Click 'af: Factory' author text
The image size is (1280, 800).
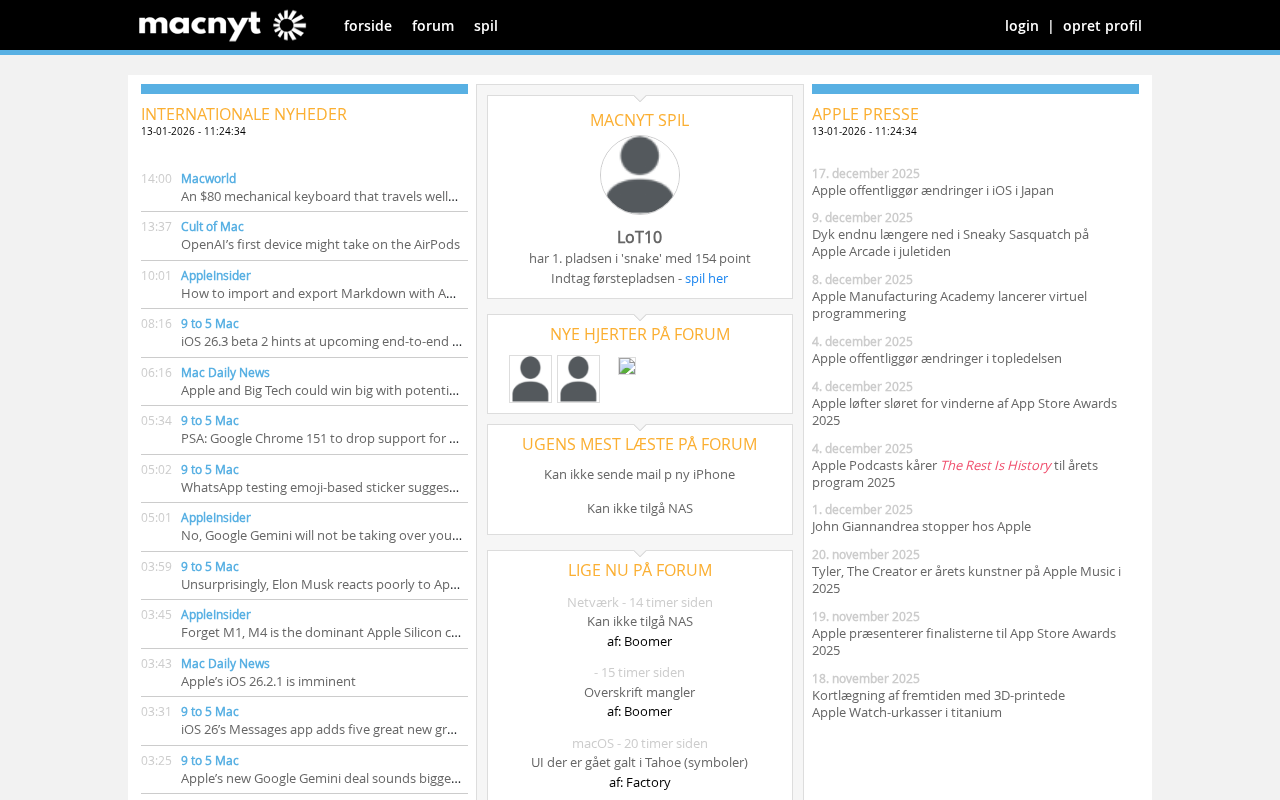(x=640, y=782)
